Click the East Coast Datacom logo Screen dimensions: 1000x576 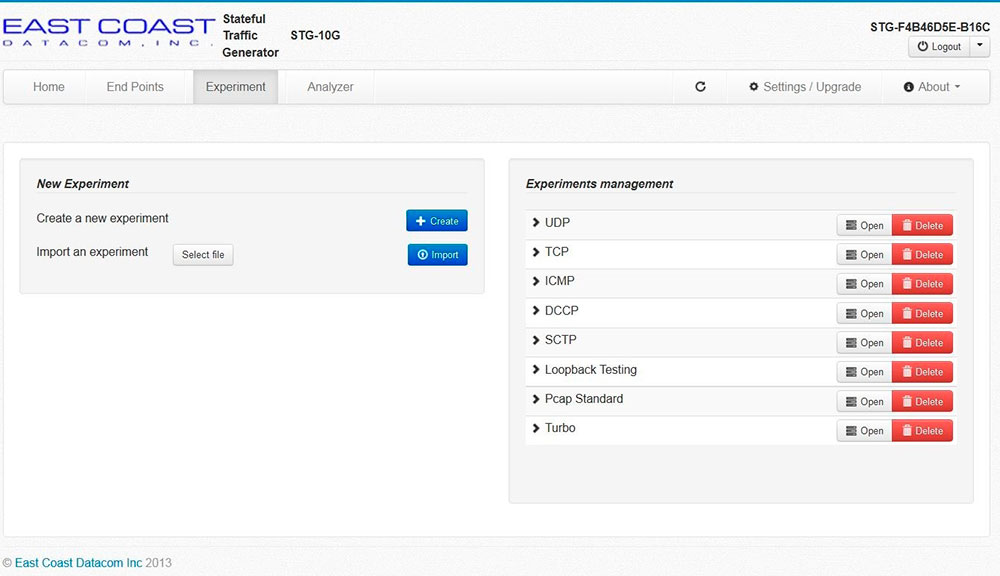coord(108,33)
